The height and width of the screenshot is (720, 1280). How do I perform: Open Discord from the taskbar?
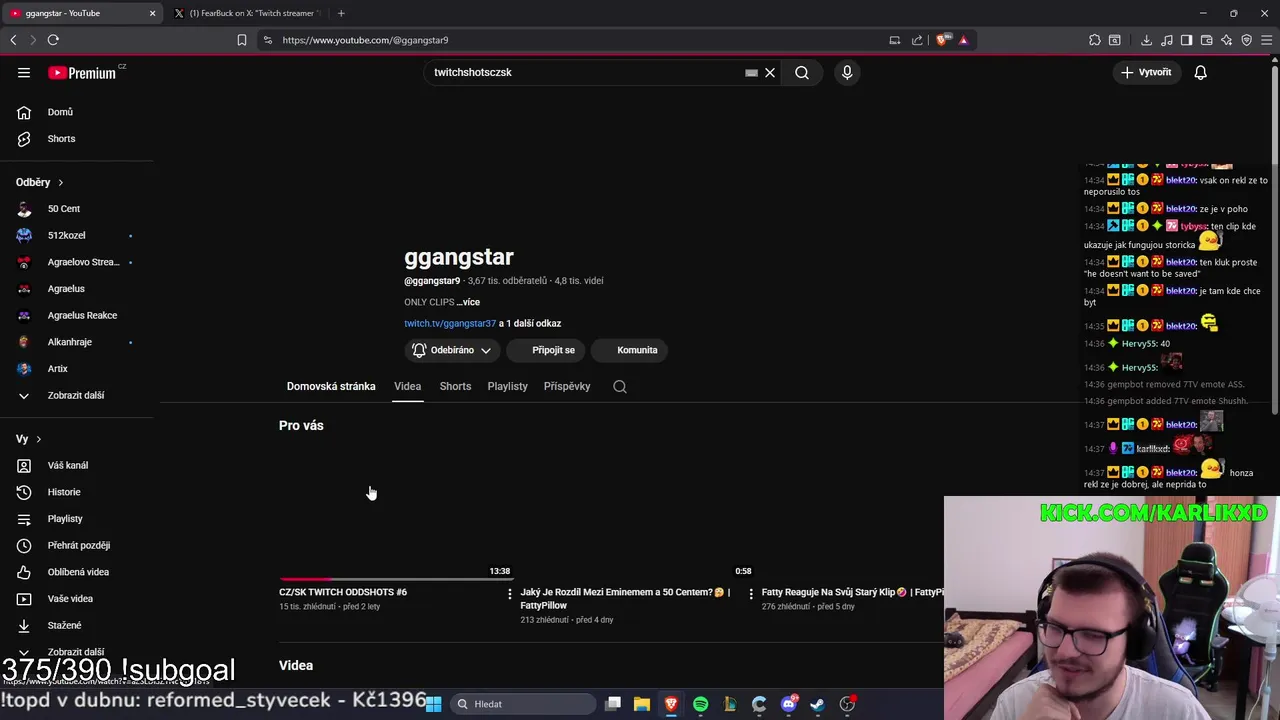click(788, 704)
